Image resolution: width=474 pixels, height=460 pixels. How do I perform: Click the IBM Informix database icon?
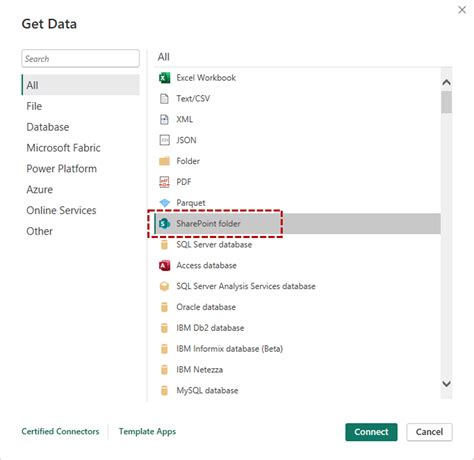coord(164,349)
